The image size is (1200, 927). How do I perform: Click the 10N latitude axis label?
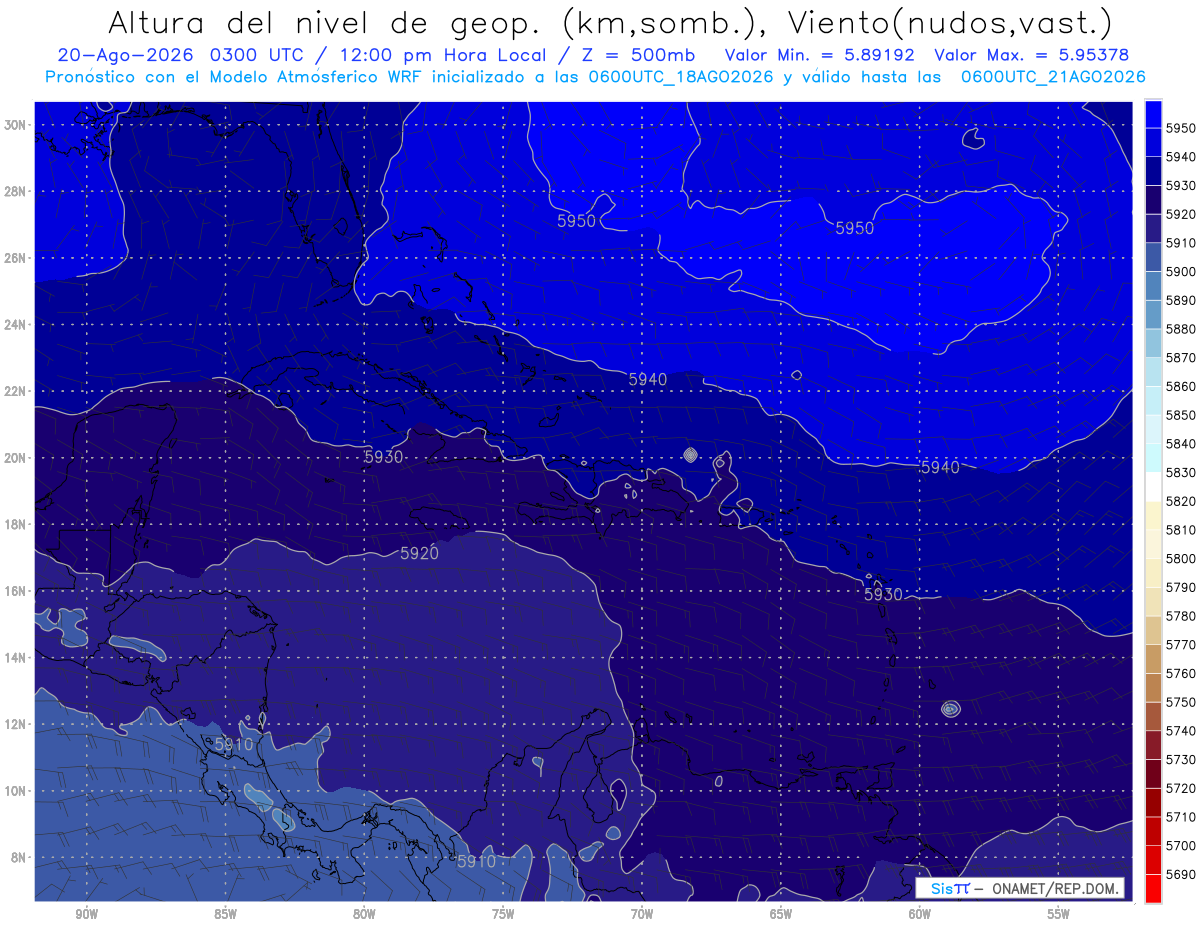[x=17, y=791]
